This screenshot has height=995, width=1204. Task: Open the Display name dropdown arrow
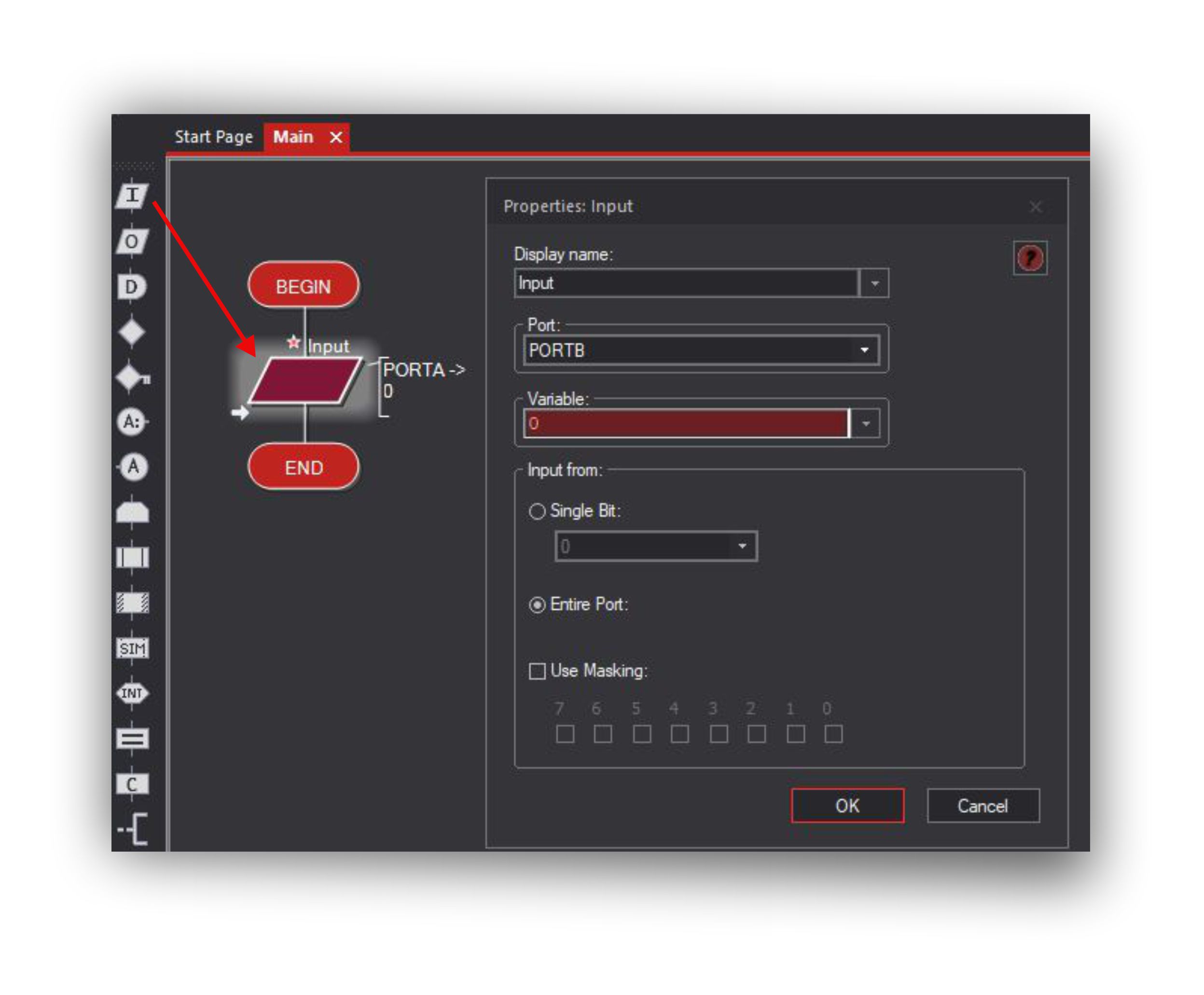coord(874,283)
